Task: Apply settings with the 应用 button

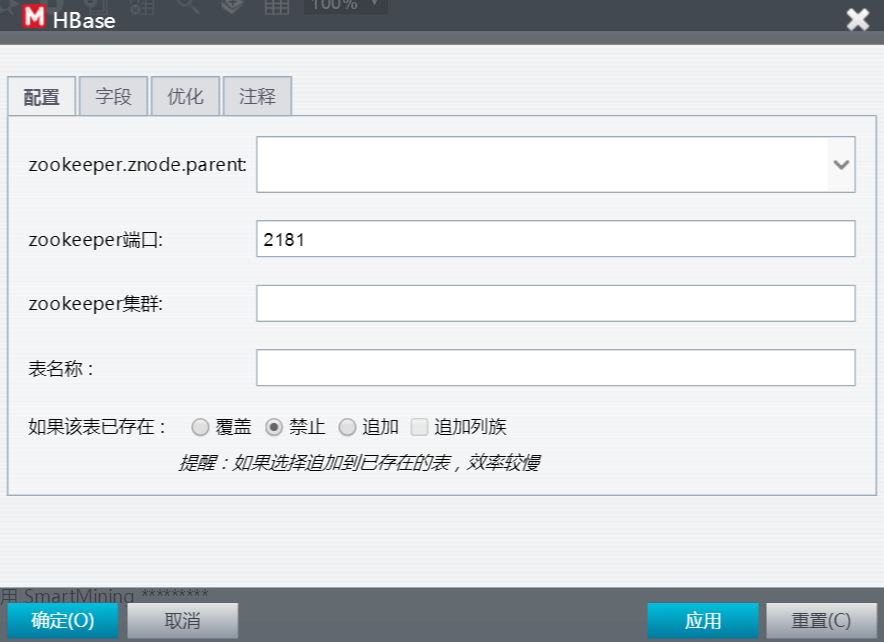Action: (702, 621)
